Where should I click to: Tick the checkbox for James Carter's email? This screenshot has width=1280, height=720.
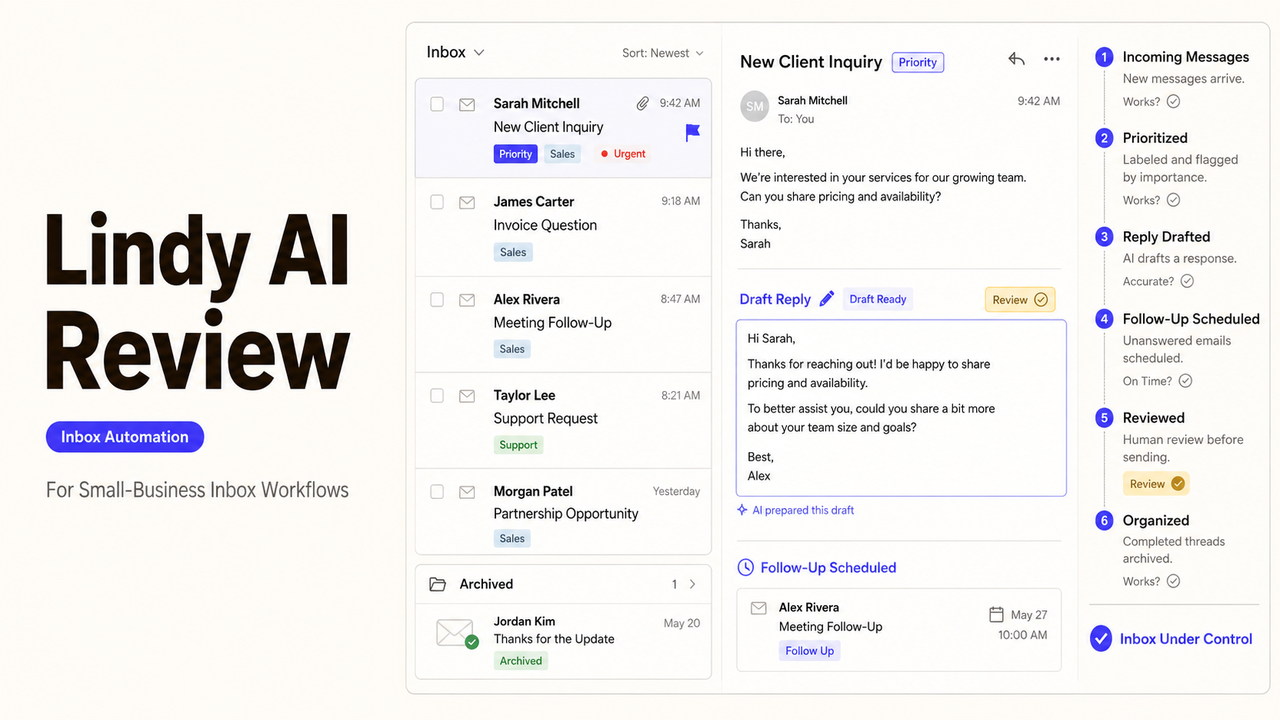coord(437,202)
